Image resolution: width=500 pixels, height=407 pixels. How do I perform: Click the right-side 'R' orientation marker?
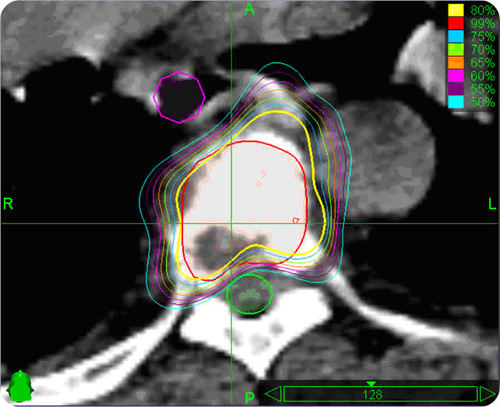(x=8, y=204)
